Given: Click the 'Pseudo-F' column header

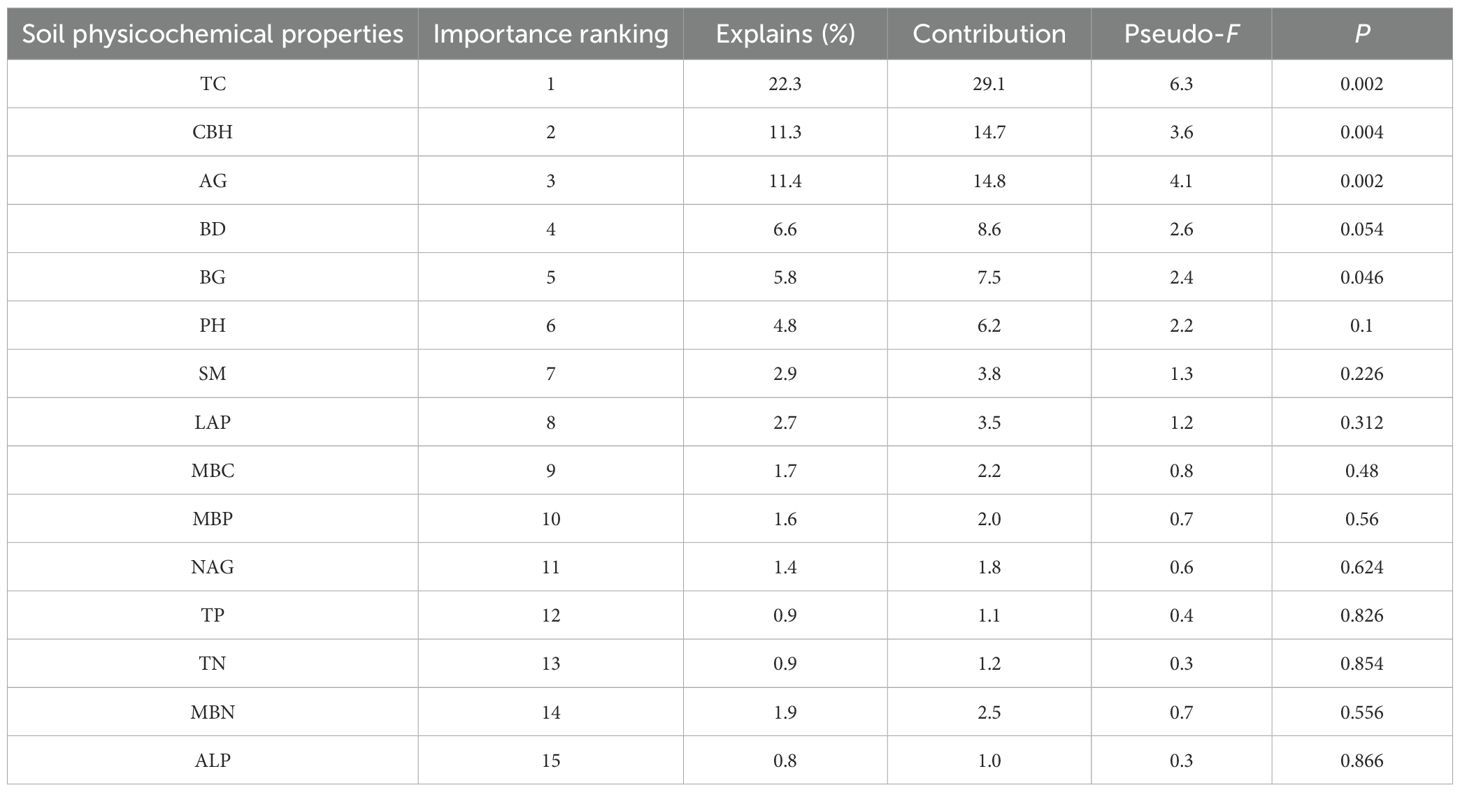Looking at the screenshot, I should click(1181, 34).
